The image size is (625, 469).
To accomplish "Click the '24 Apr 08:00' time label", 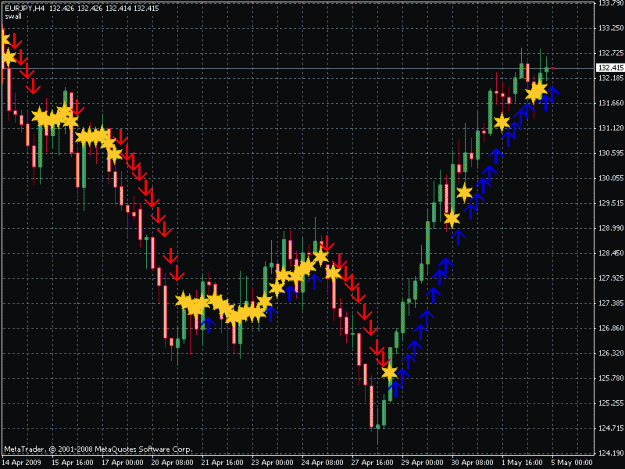I will click(322, 463).
